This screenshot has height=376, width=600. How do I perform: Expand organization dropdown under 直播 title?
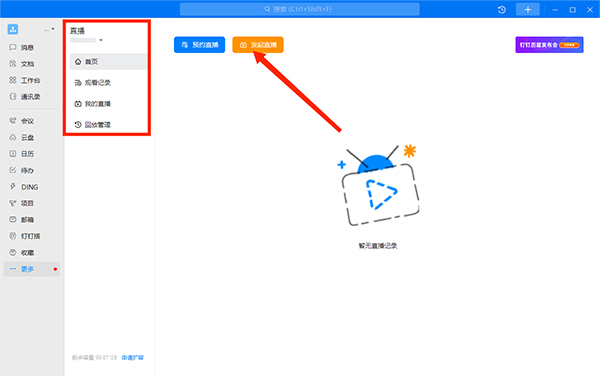coord(101,40)
